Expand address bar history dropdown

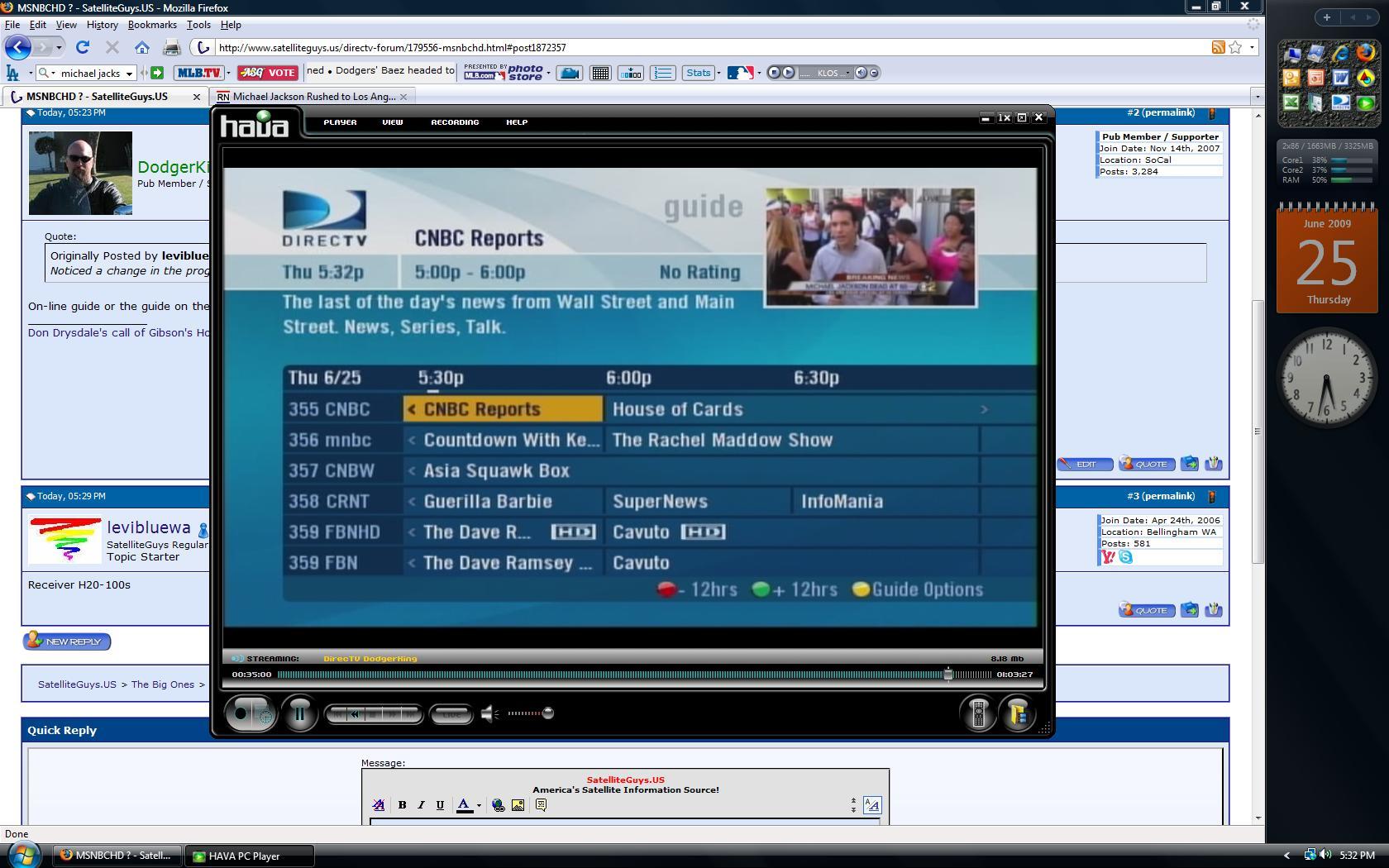coord(1252,47)
